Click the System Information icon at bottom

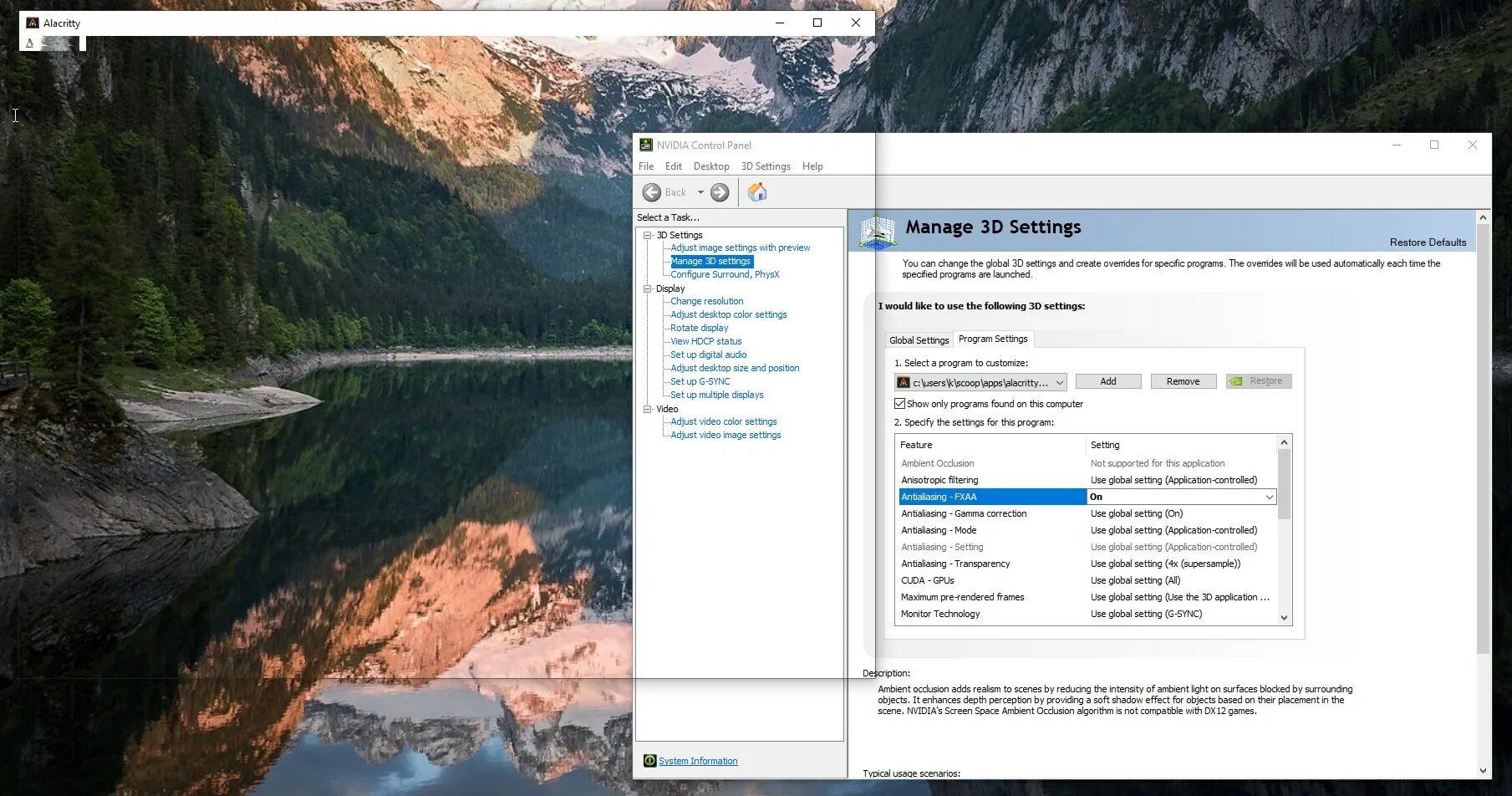(649, 761)
